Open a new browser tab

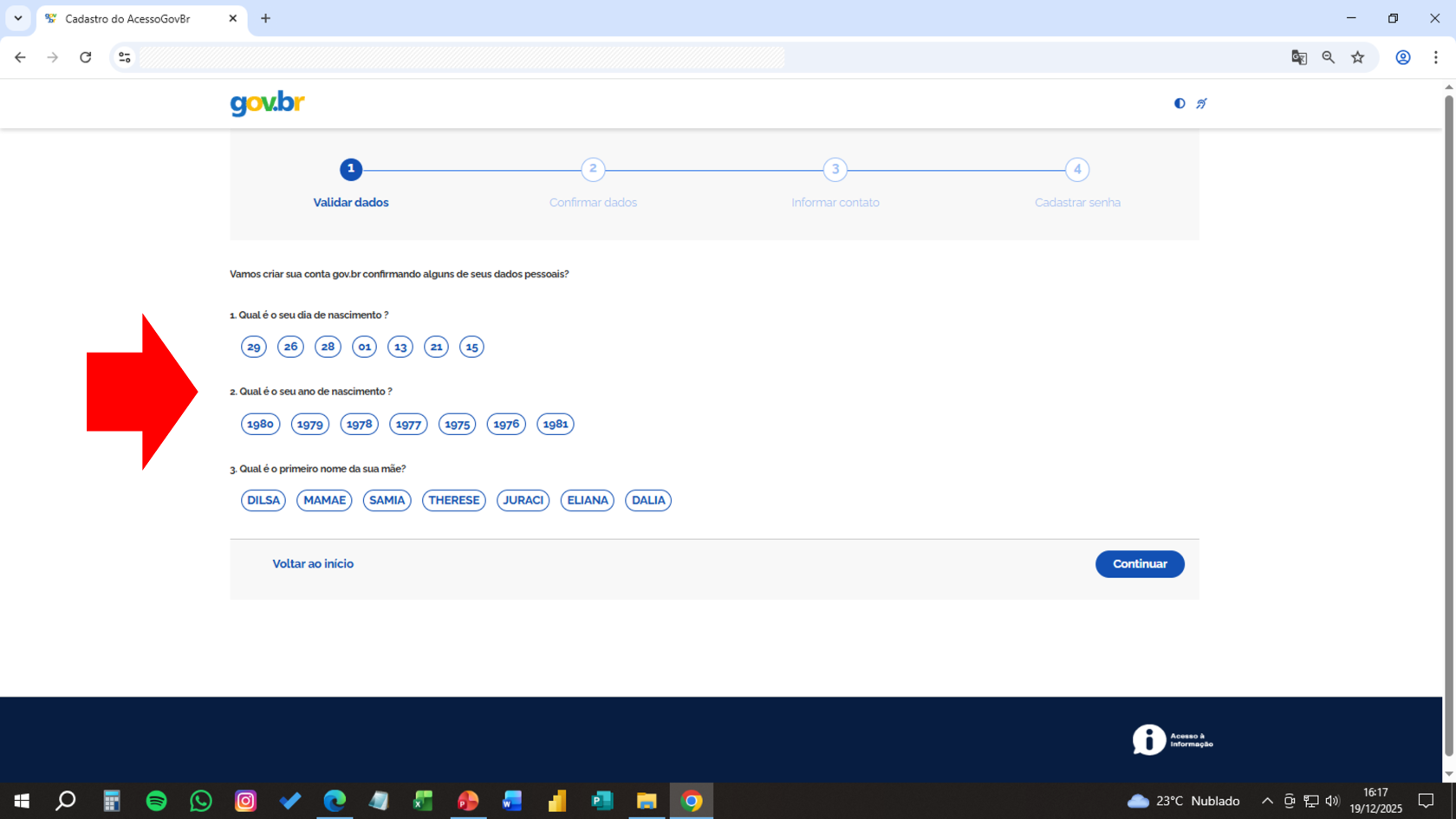click(265, 18)
